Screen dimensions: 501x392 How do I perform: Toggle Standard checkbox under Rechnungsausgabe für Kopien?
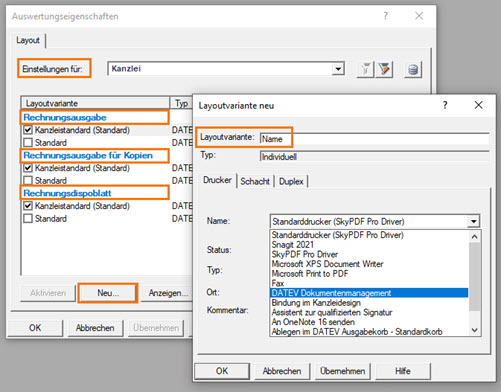click(28, 180)
